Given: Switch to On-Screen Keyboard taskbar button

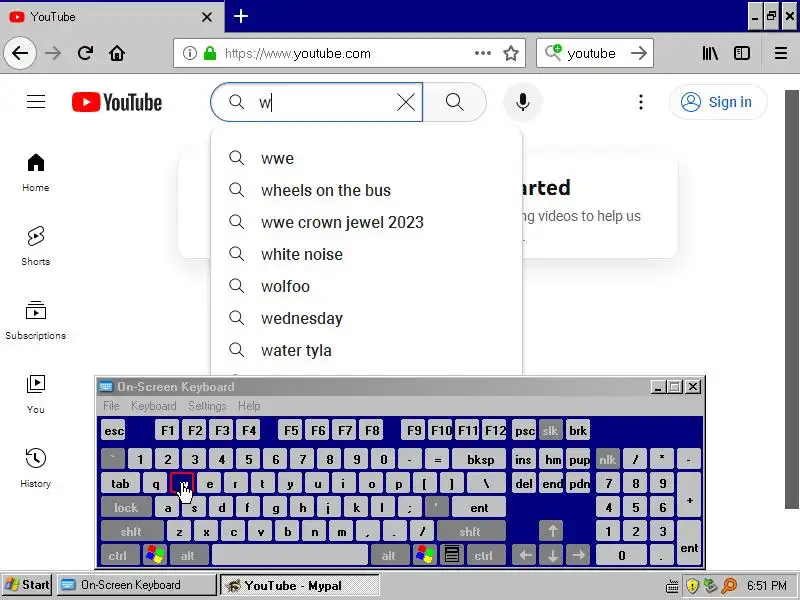Looking at the screenshot, I should point(137,585).
